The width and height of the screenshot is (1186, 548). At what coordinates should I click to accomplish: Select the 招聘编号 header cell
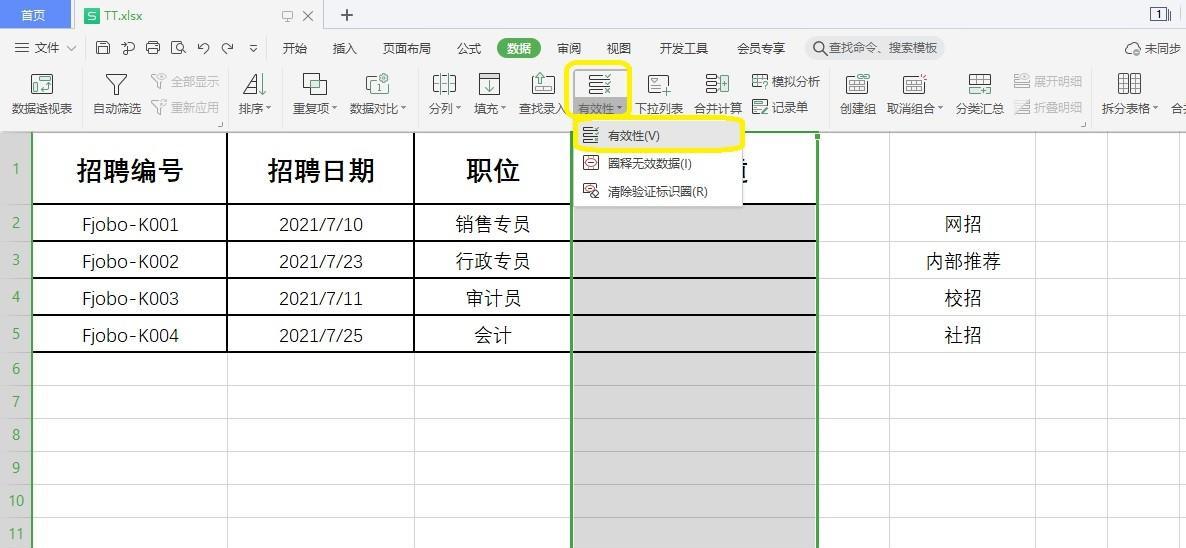[130, 169]
